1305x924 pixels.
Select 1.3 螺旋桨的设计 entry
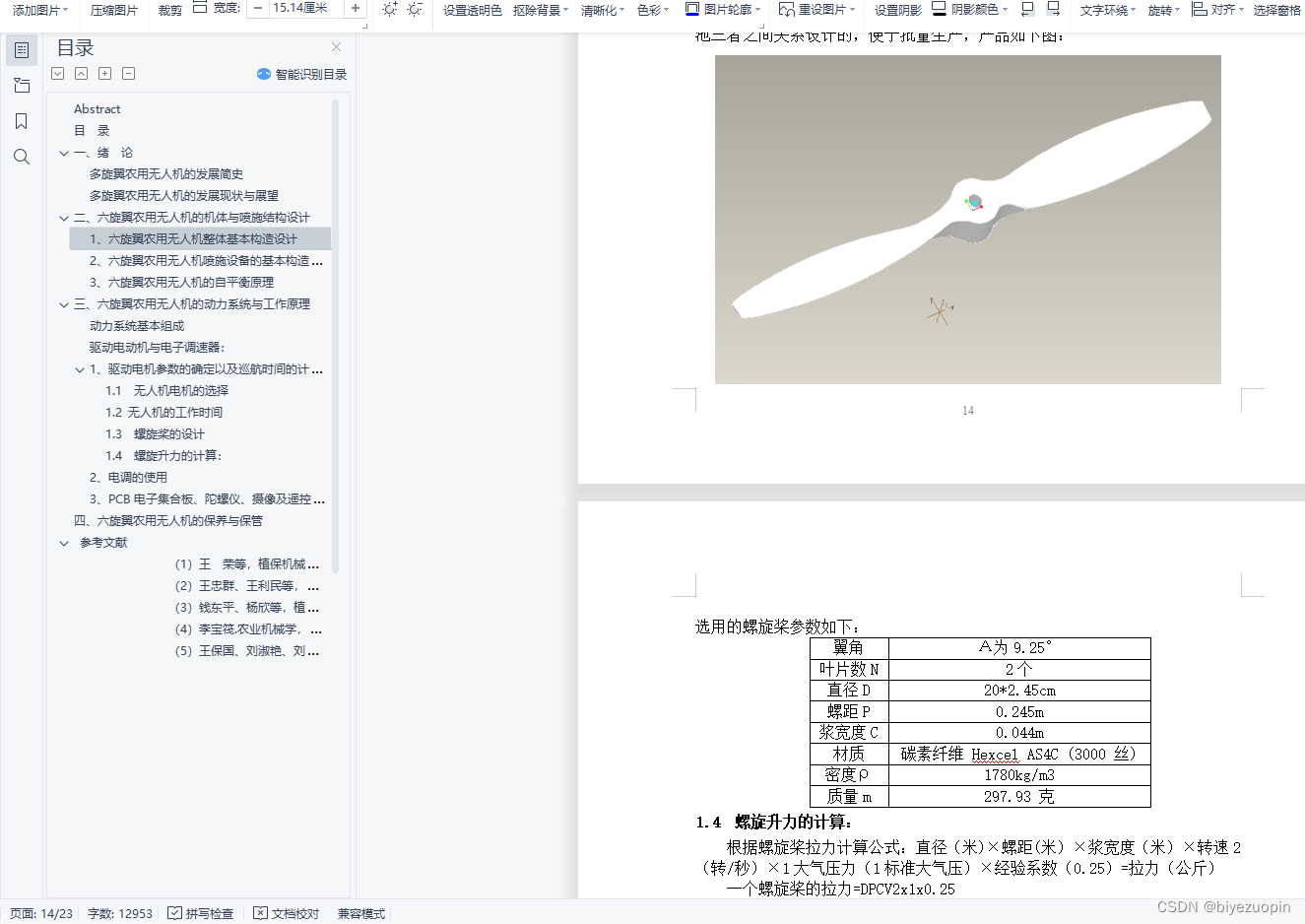(155, 434)
